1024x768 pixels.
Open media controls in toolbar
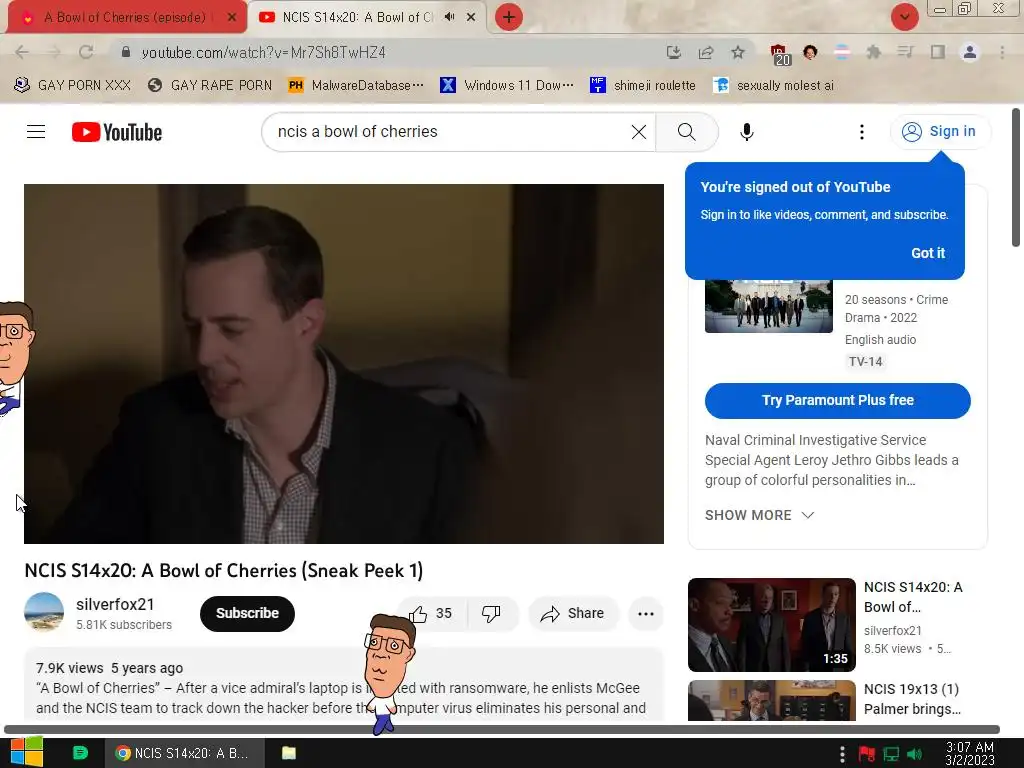pos(905,52)
